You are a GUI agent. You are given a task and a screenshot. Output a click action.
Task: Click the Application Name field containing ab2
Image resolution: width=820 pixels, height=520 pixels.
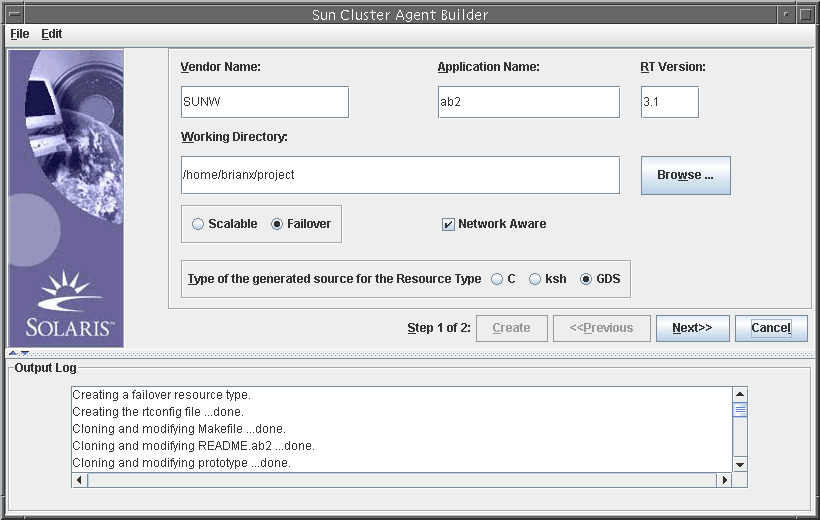click(529, 102)
